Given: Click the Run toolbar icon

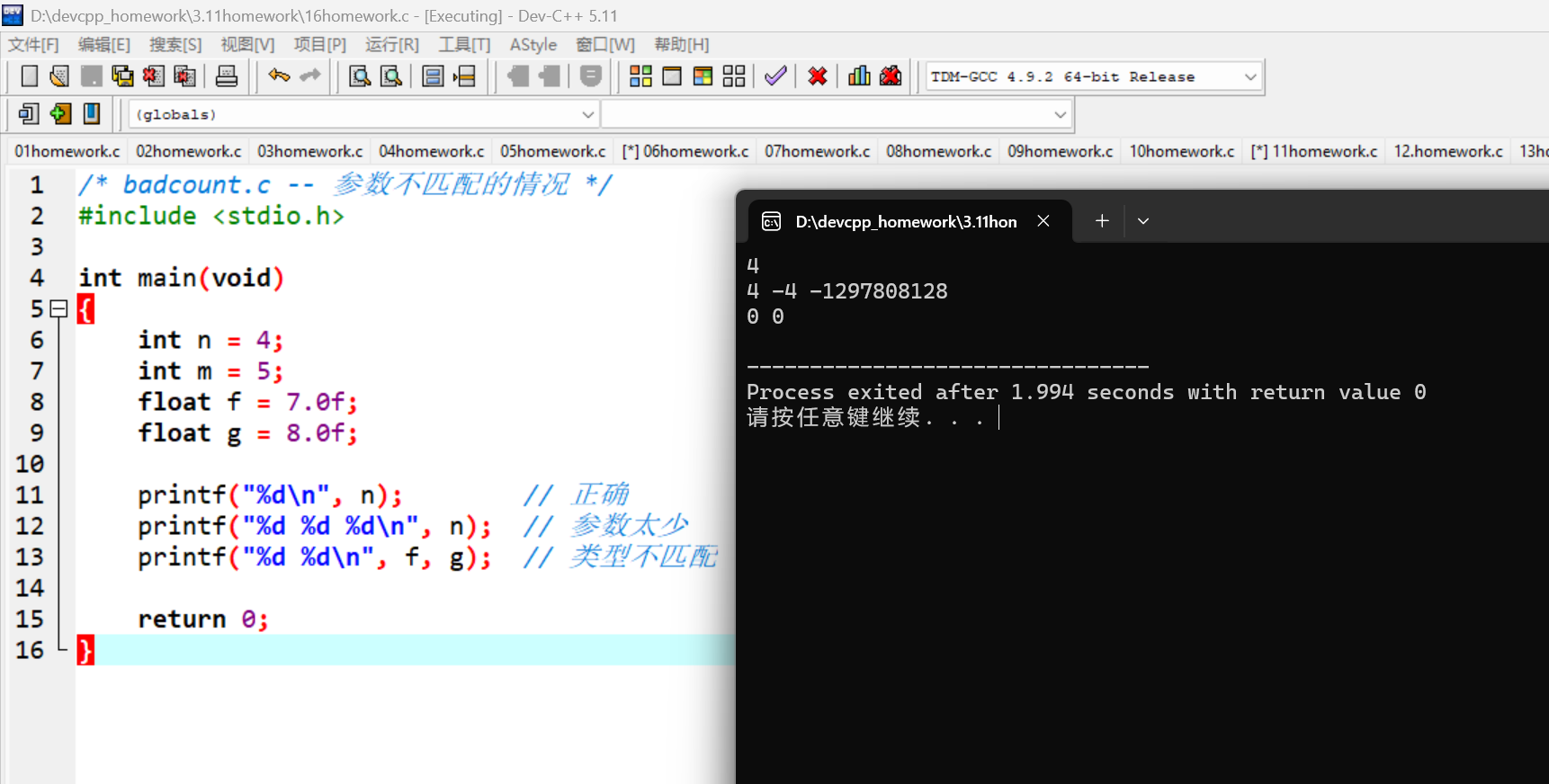Looking at the screenshot, I should (x=672, y=76).
